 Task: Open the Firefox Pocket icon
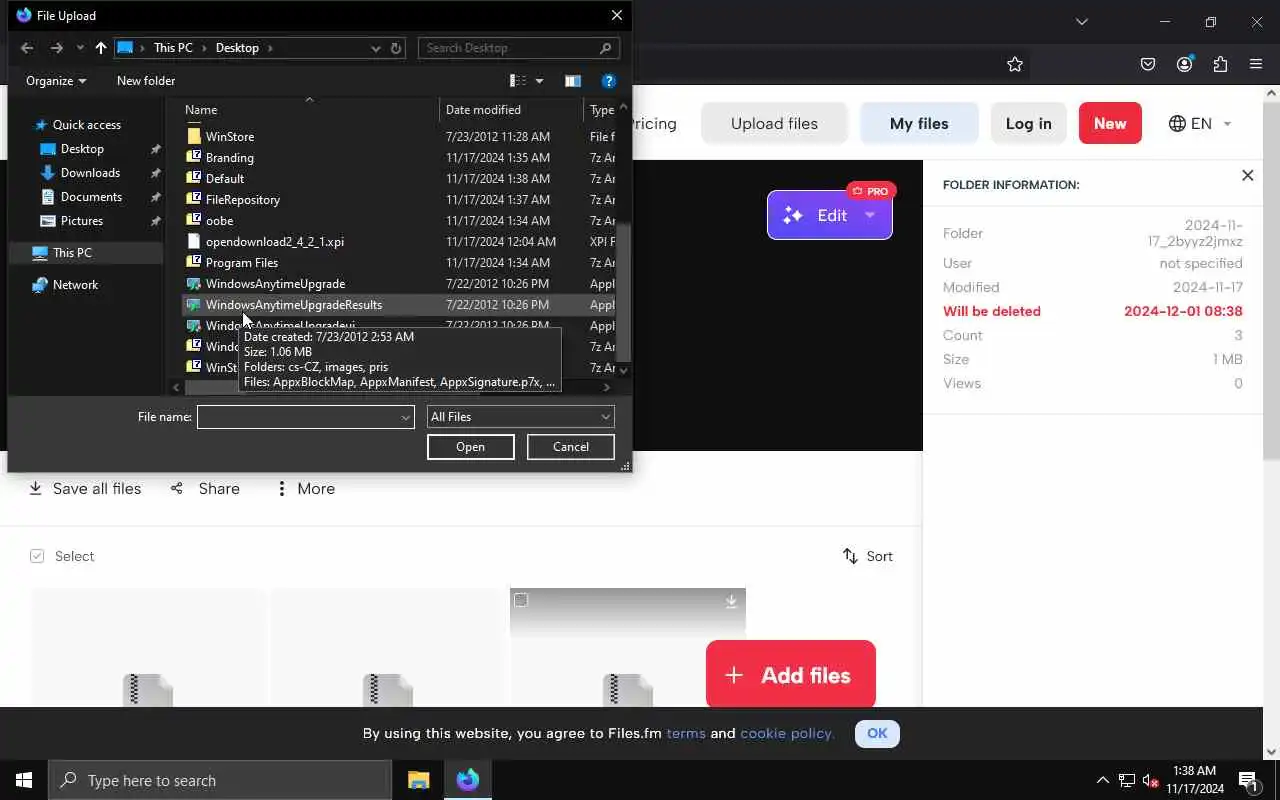pos(1148,64)
